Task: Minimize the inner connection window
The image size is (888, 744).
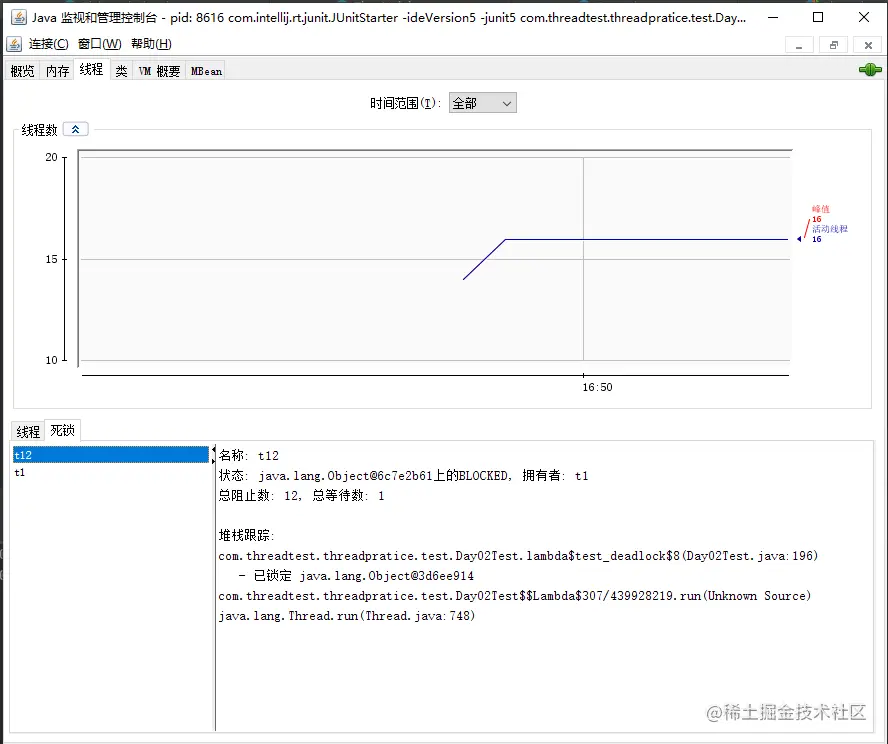Action: (799, 45)
